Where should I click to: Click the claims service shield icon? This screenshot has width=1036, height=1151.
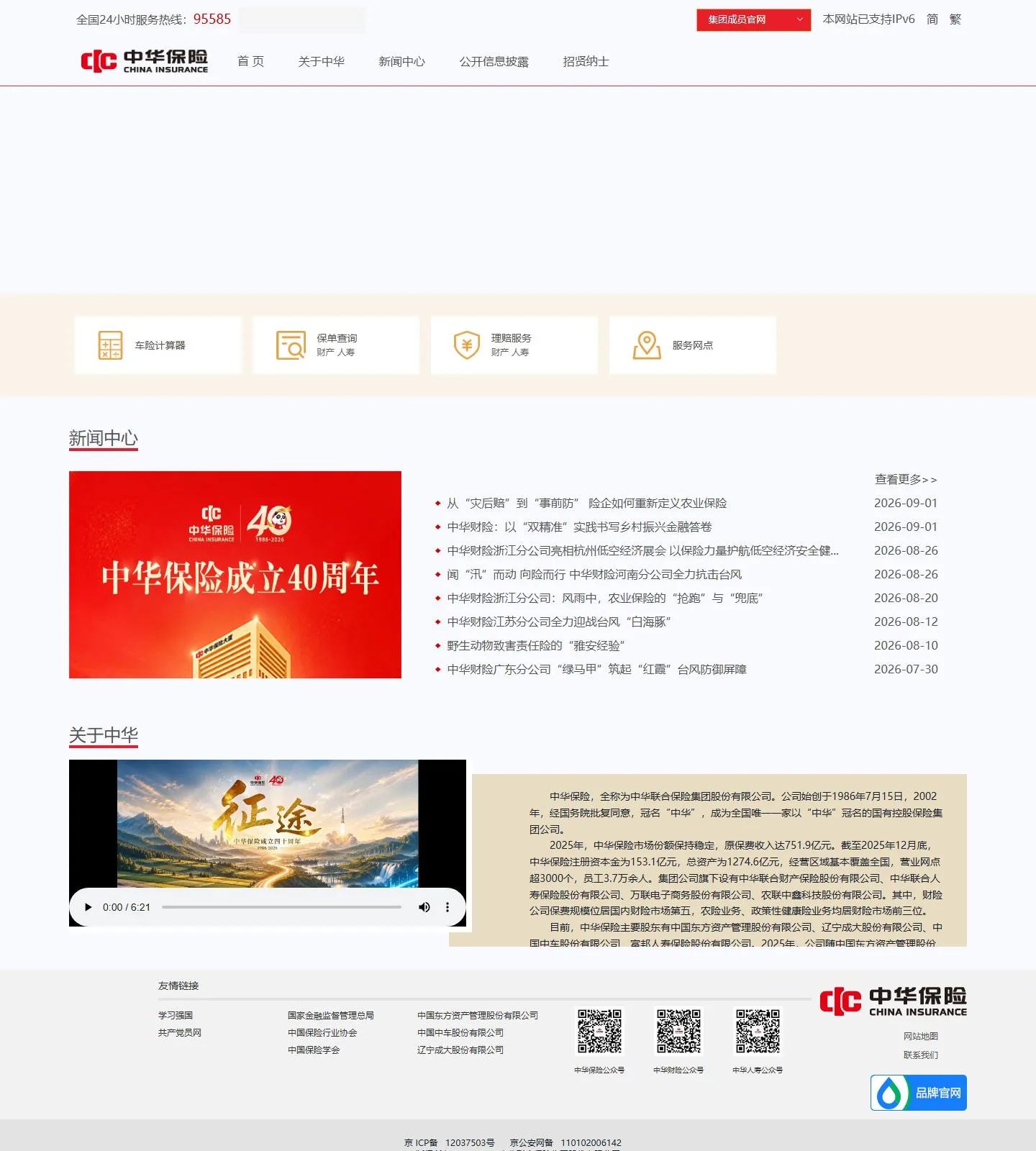click(467, 345)
